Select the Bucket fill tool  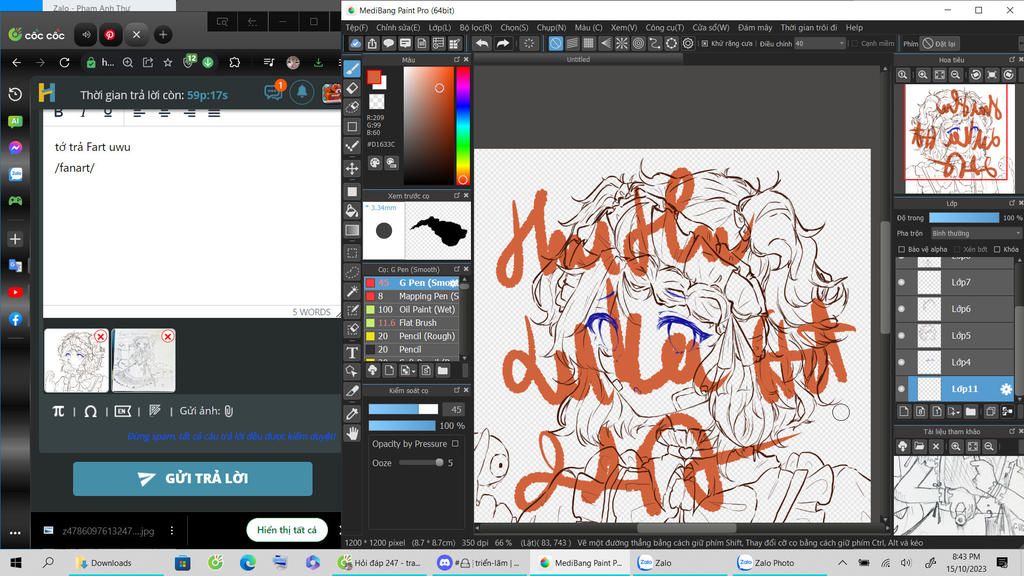352,210
